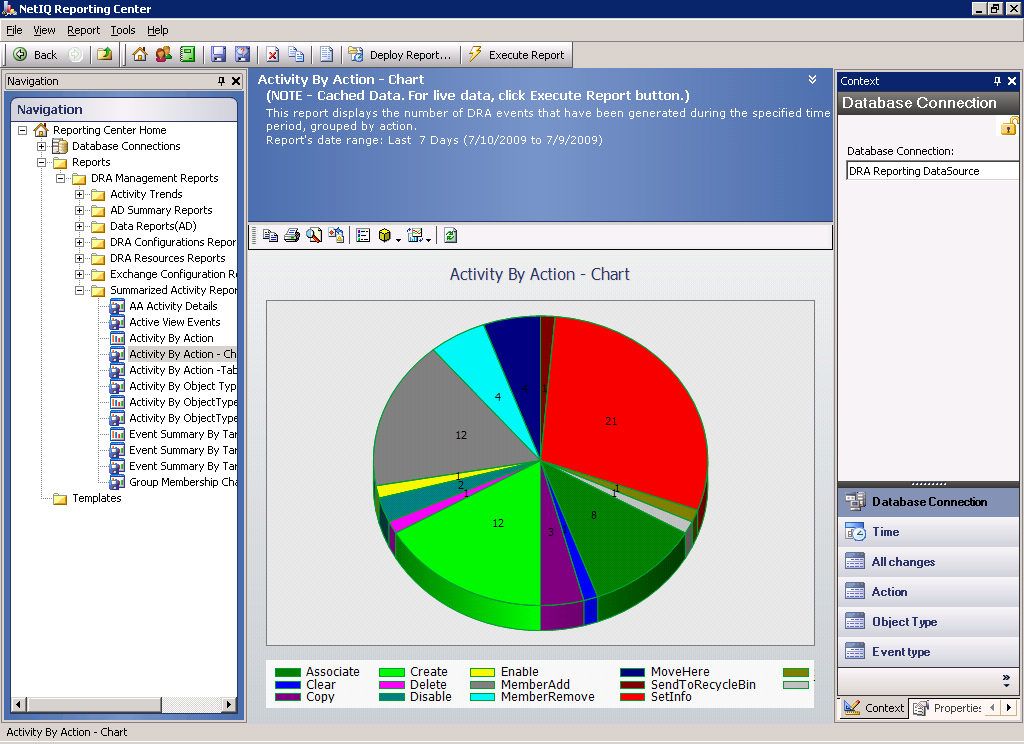Open the Print icon in the report toolbar
The height and width of the screenshot is (744, 1024).
(x=290, y=235)
